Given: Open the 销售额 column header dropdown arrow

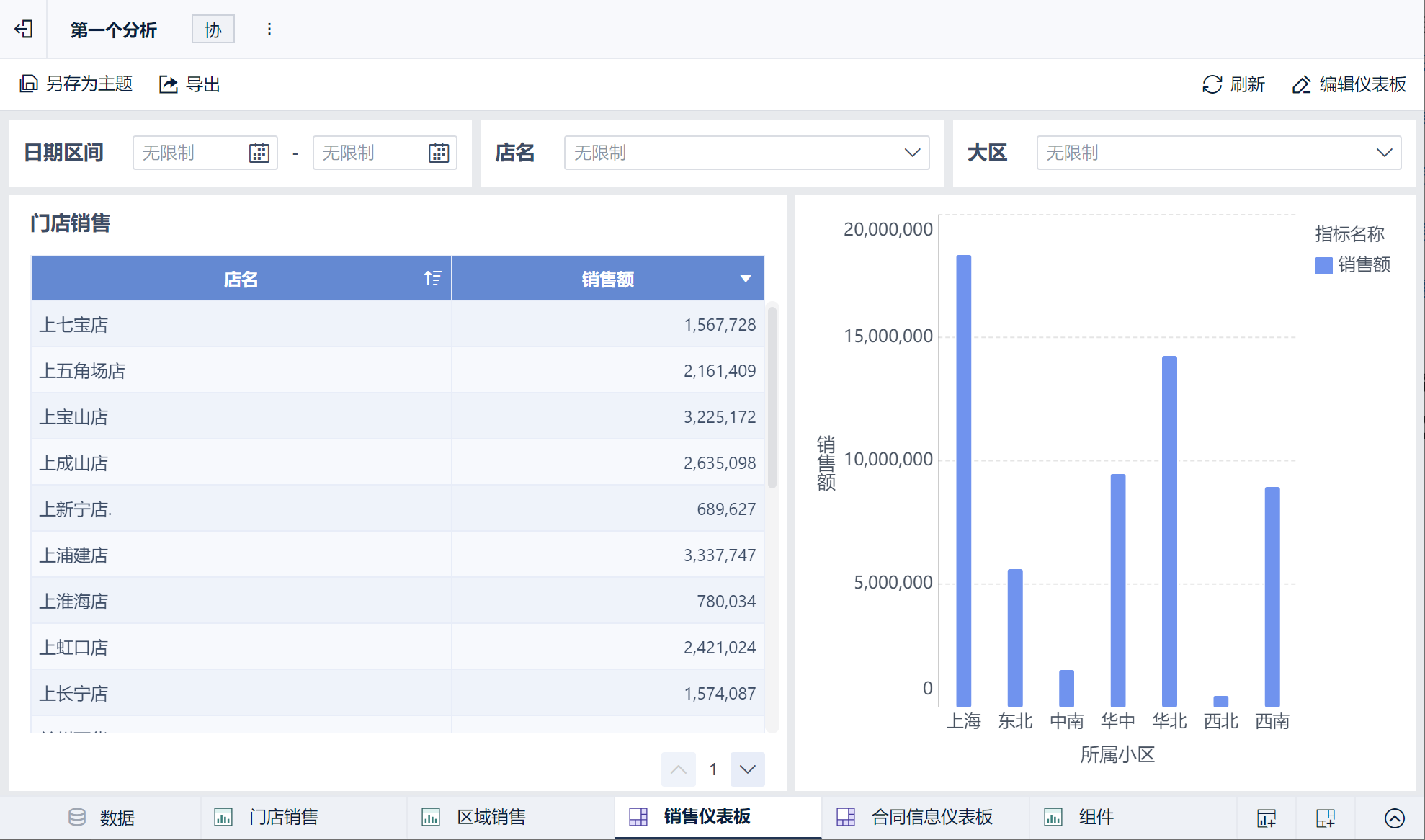Looking at the screenshot, I should point(746,279).
